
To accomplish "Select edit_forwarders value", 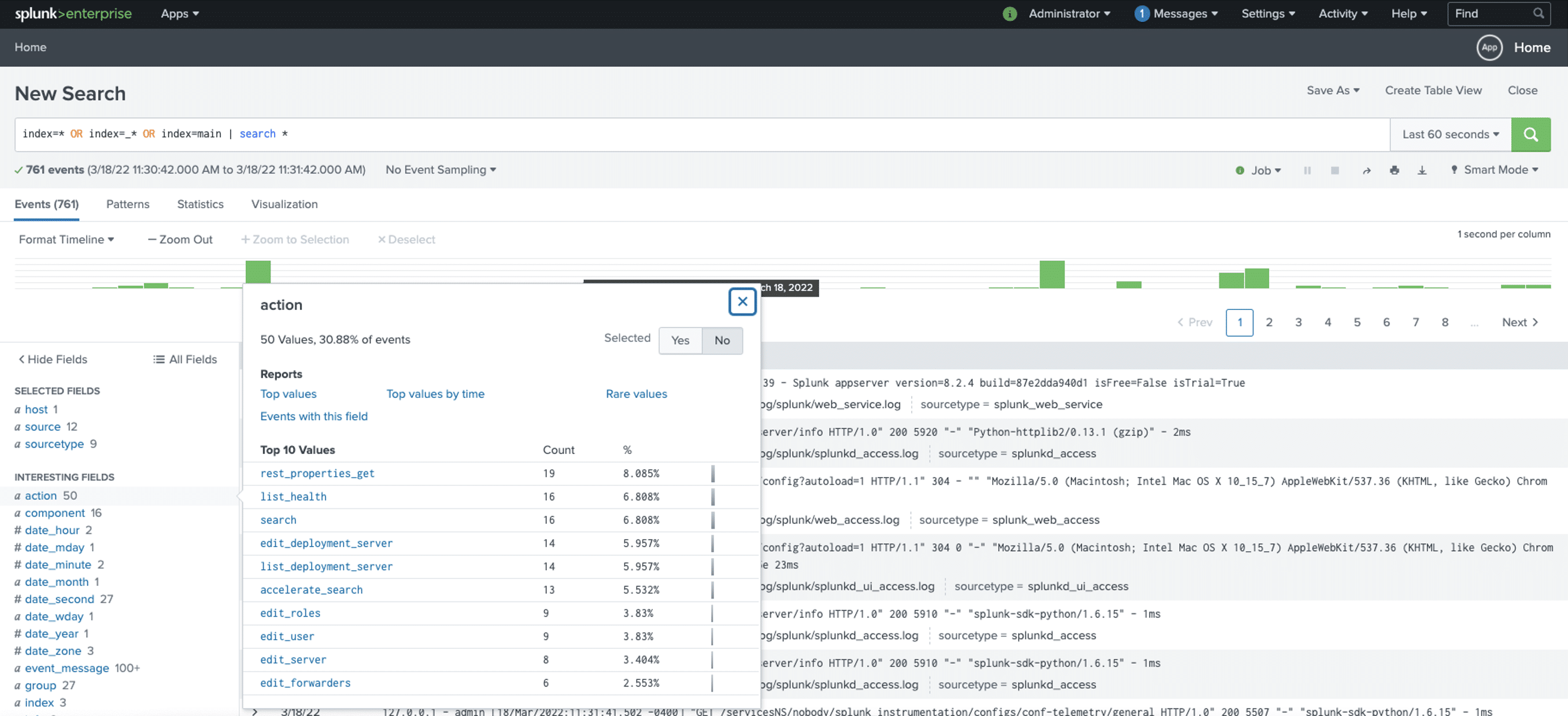I will 305,683.
